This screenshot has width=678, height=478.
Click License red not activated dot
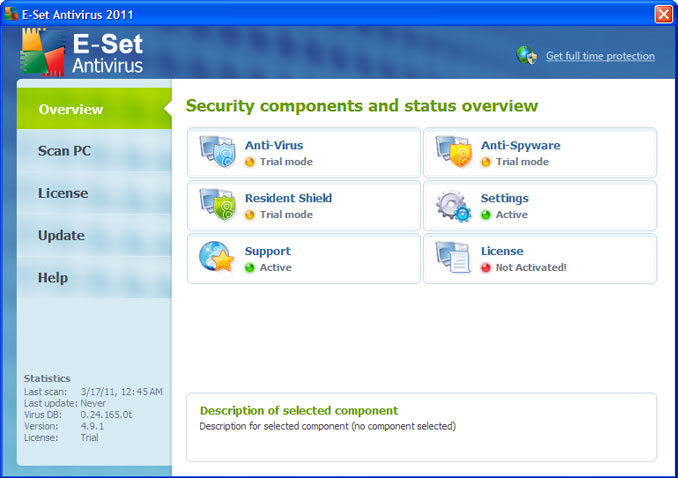pos(486,268)
